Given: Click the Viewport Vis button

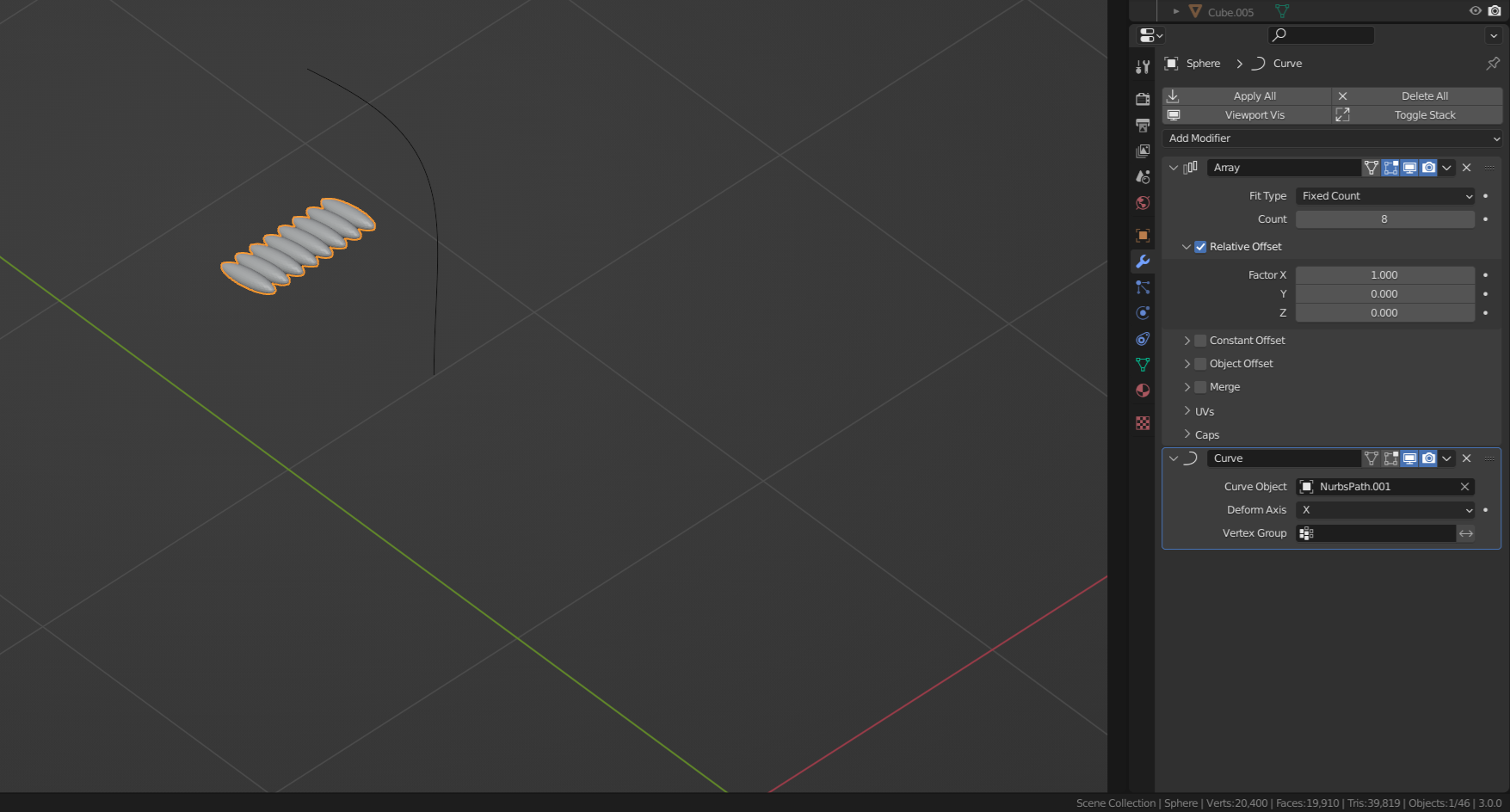Looking at the screenshot, I should click(1247, 114).
